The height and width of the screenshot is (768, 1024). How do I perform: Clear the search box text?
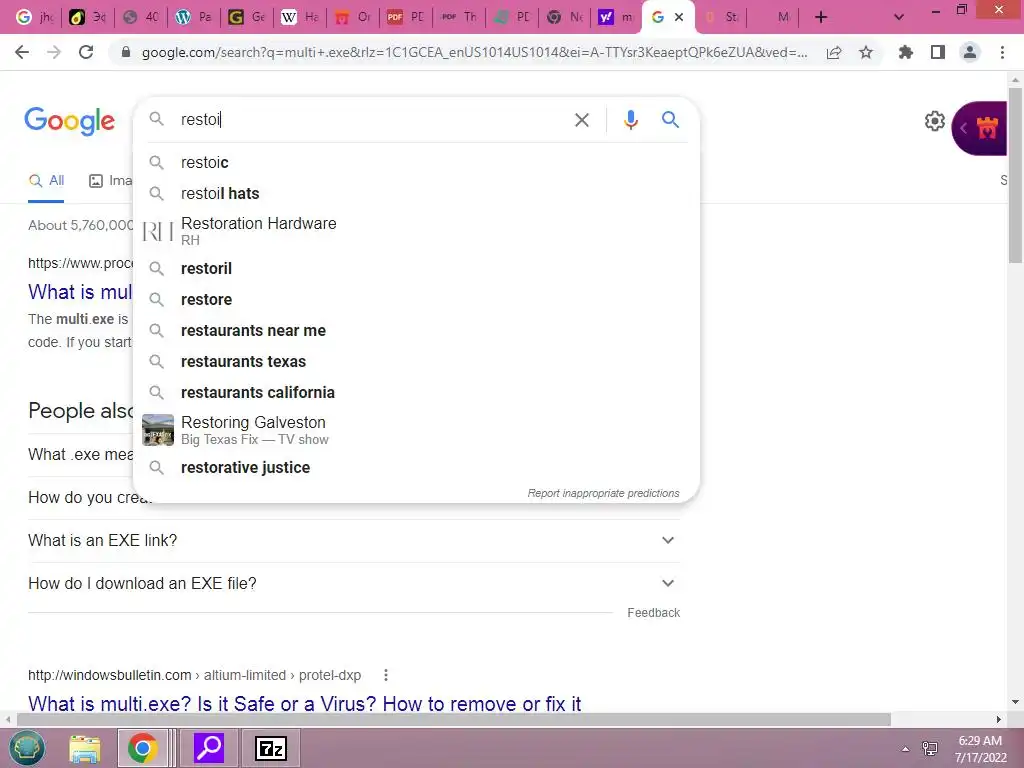click(581, 120)
